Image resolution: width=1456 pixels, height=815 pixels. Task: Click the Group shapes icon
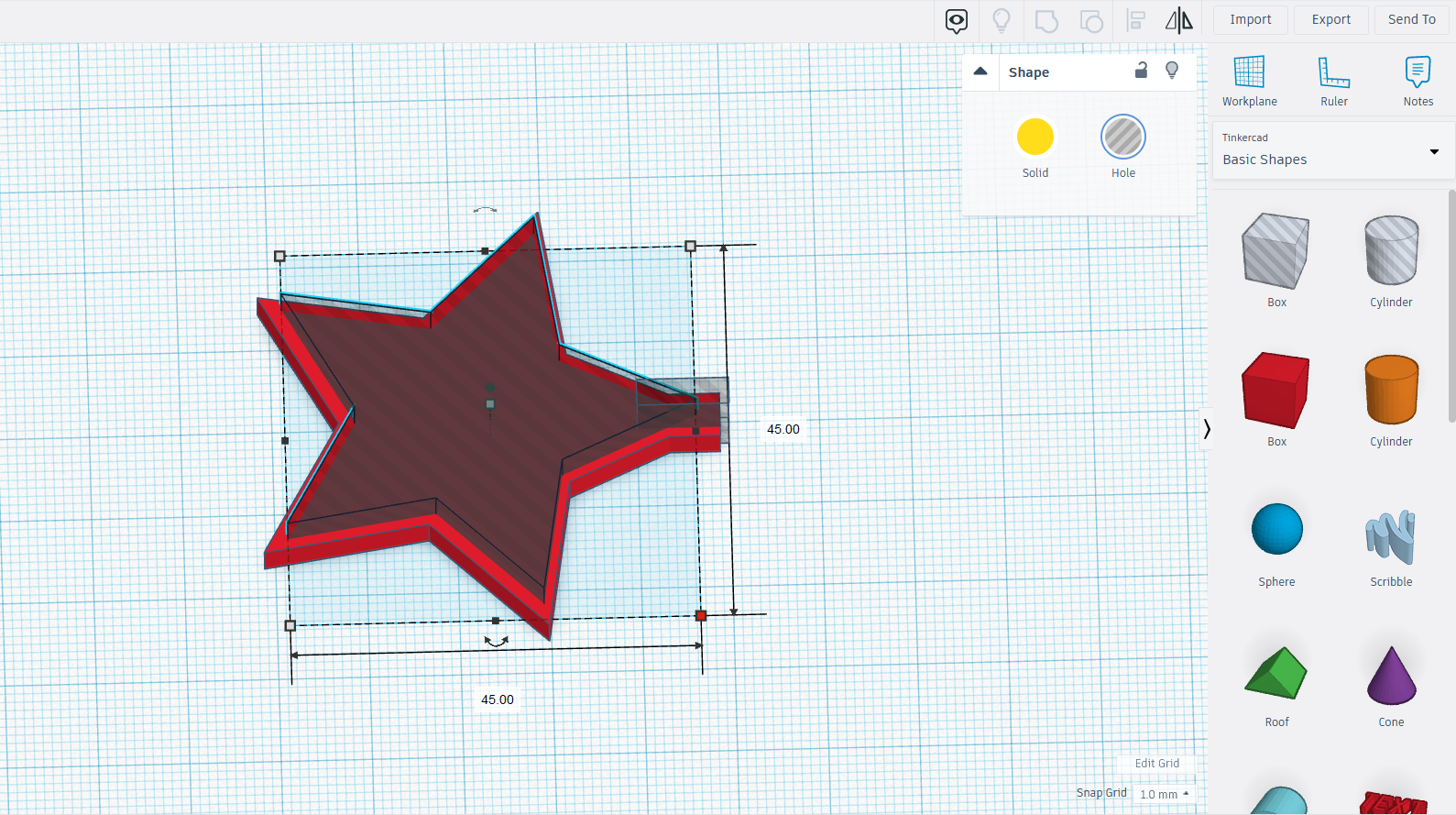[x=1046, y=20]
